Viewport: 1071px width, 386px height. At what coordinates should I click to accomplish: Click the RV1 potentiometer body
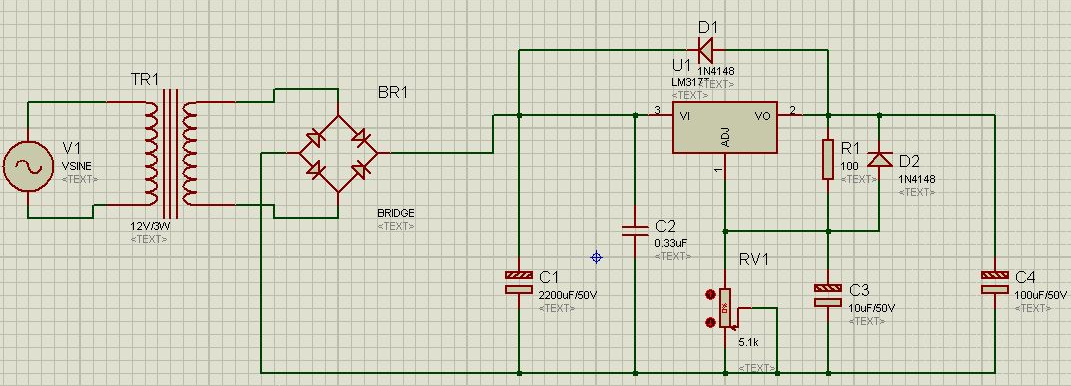pos(725,308)
